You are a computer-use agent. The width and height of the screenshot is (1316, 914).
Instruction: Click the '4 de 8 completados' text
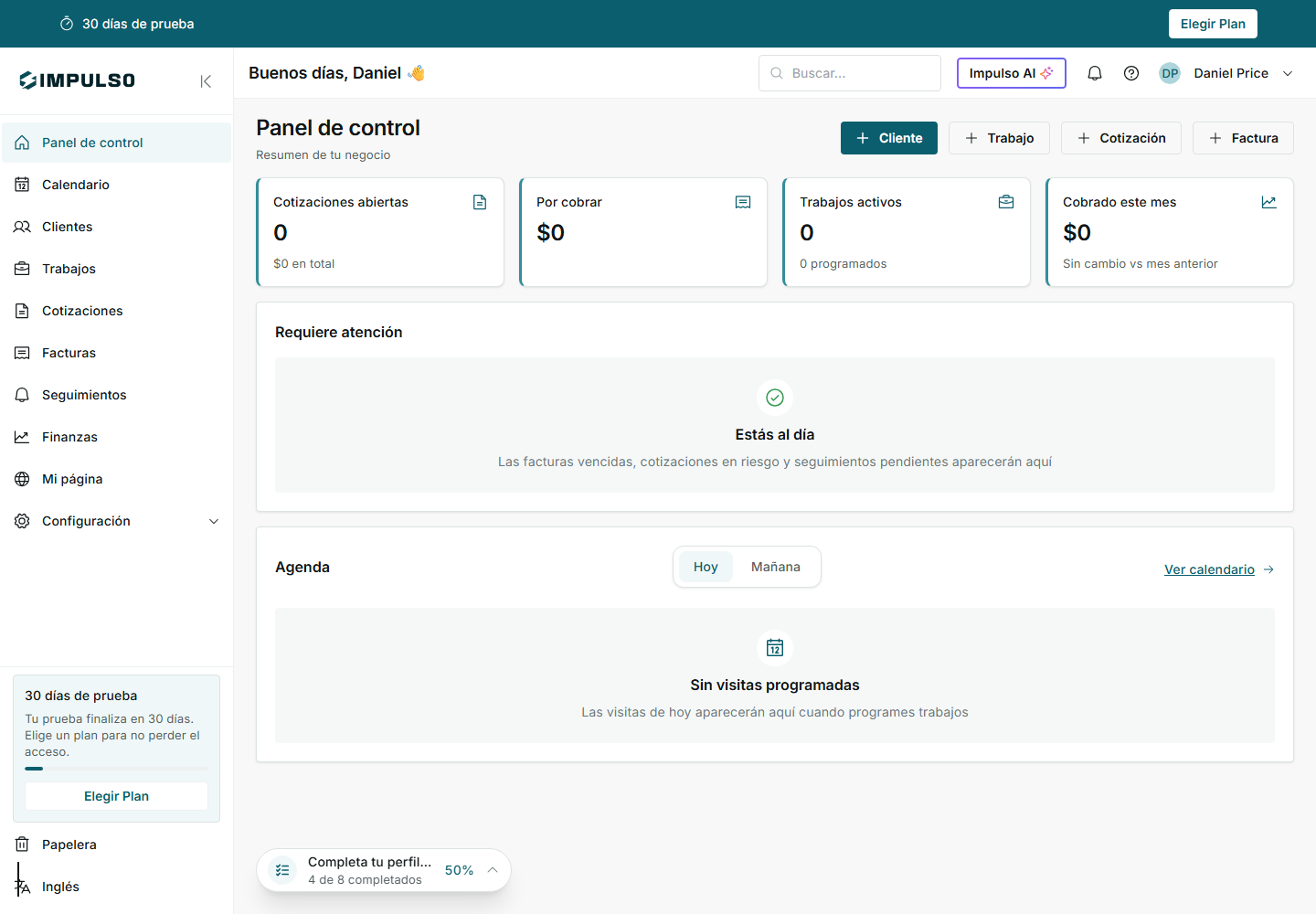point(365,880)
